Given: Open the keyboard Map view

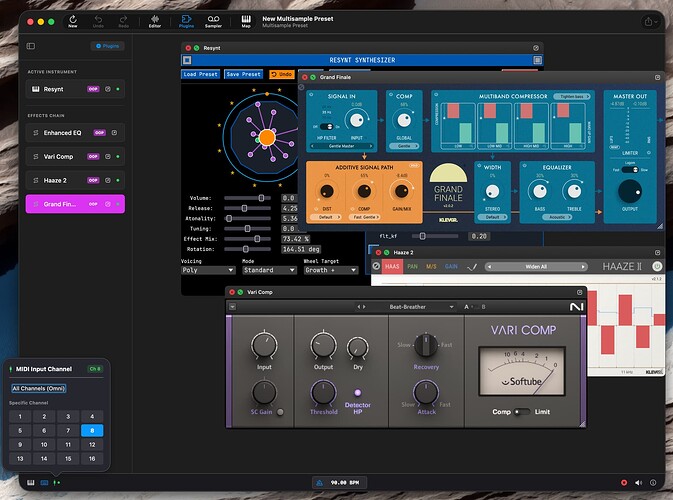Looking at the screenshot, I should click(246, 21).
